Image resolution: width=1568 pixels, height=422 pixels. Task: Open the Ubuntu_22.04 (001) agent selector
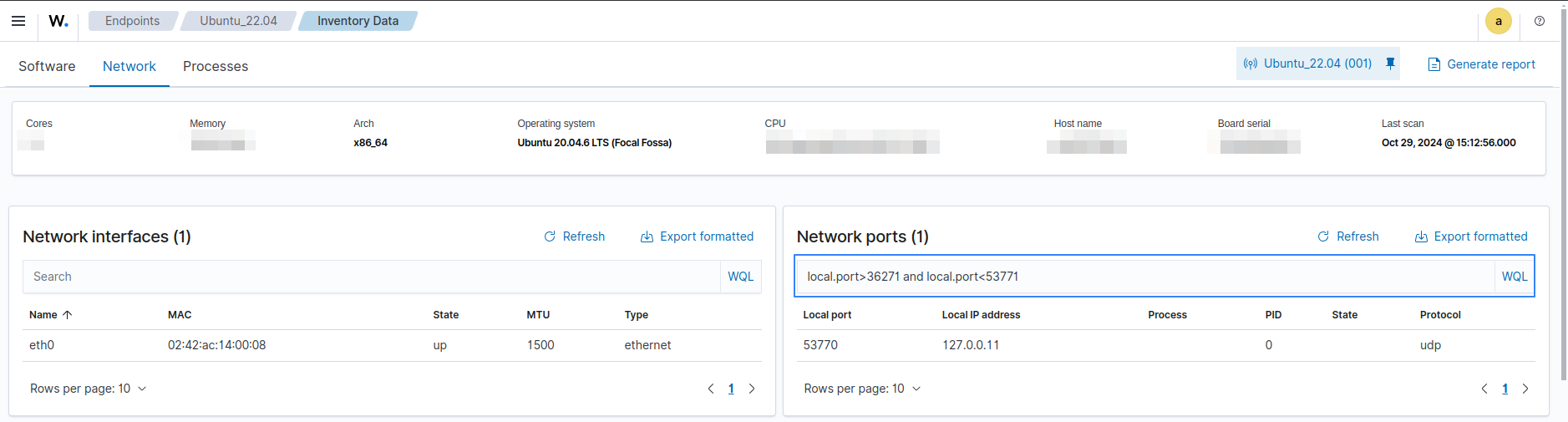1308,64
